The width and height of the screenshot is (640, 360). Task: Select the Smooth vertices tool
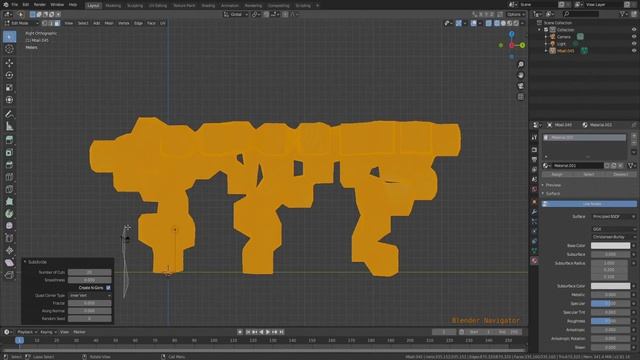(x=9, y=226)
